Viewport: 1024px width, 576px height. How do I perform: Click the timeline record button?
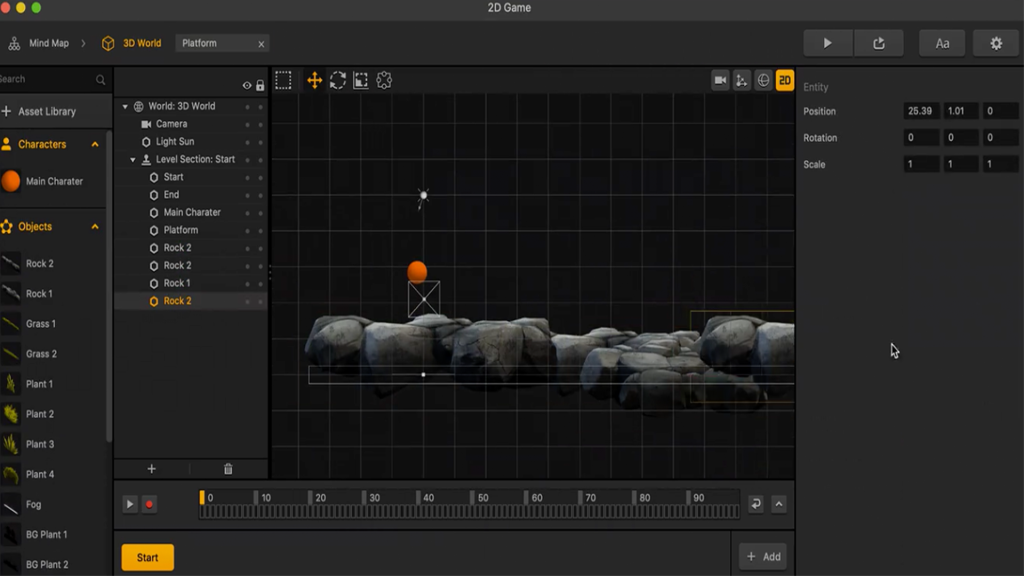(x=149, y=504)
